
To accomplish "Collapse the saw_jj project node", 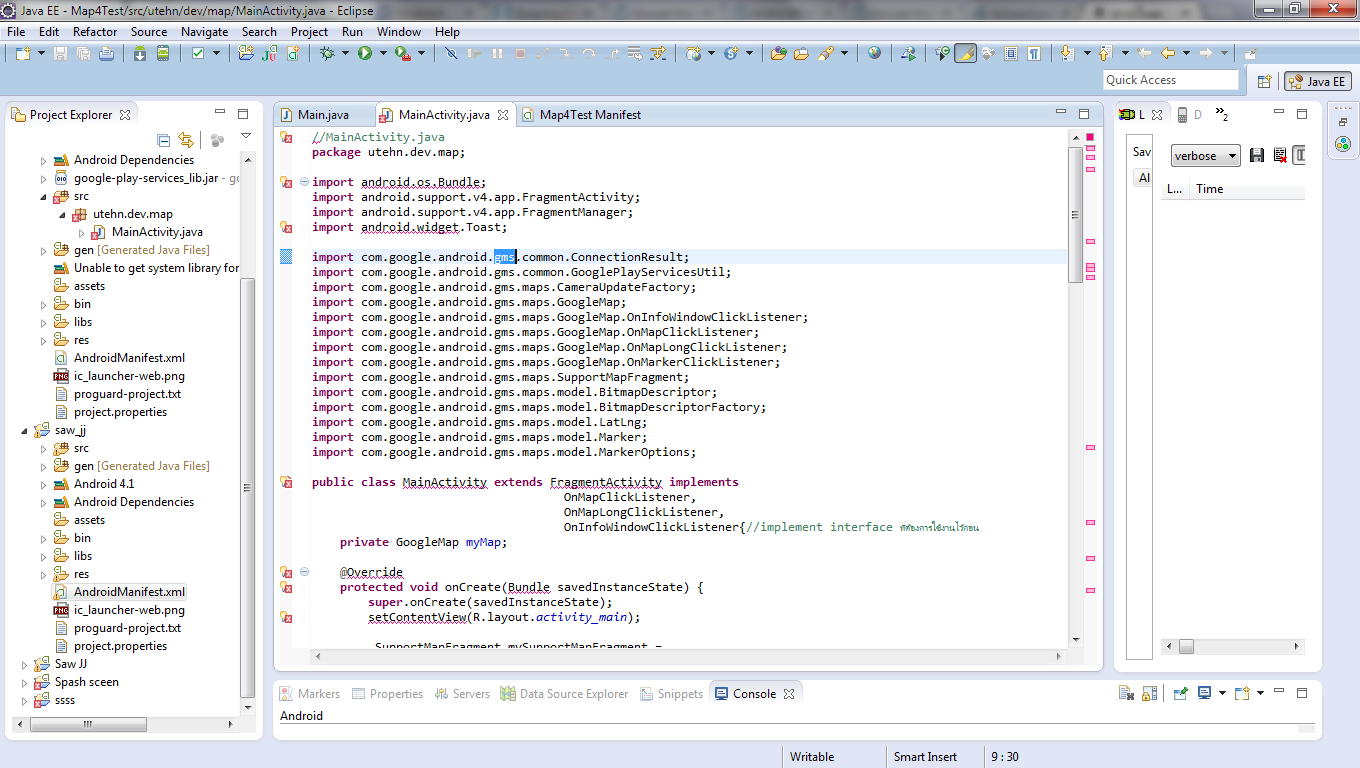I will click(x=26, y=430).
